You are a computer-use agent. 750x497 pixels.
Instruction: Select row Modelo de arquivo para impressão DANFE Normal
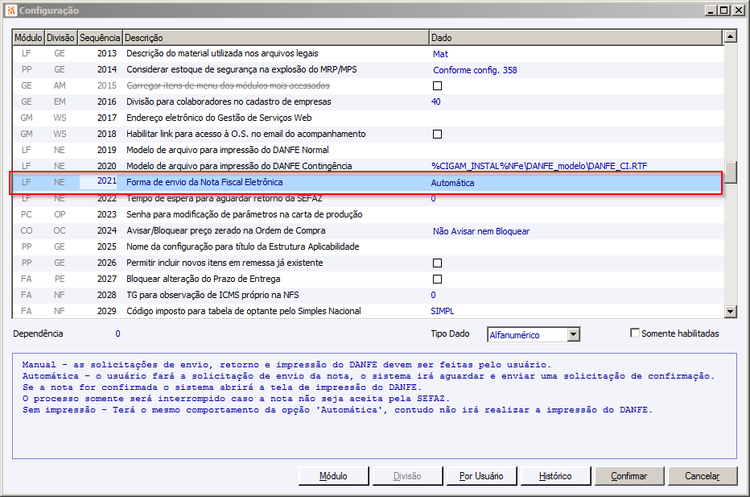pyautogui.click(x=368, y=150)
